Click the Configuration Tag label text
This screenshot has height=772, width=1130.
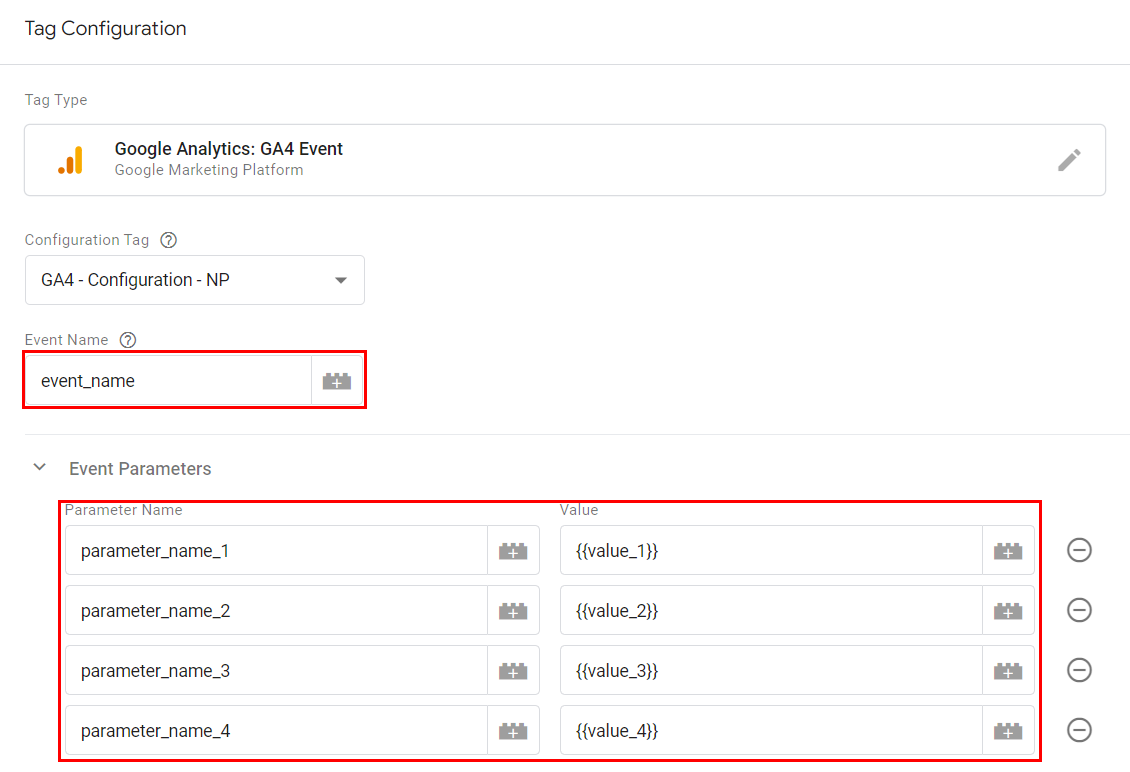pyautogui.click(x=87, y=240)
